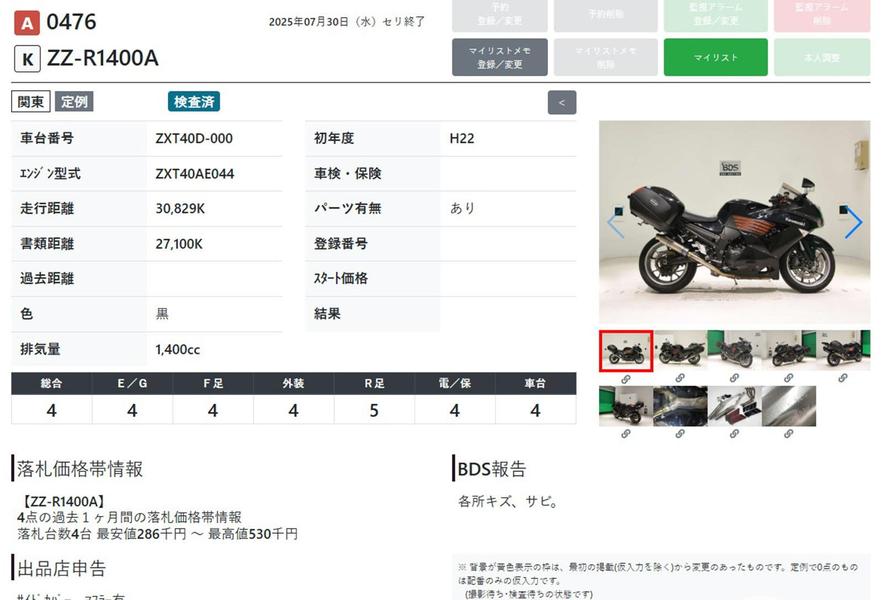Screen dimensions: 884x600
Task: Click link icon below the spare parts thumbnail
Action: click(x=734, y=434)
